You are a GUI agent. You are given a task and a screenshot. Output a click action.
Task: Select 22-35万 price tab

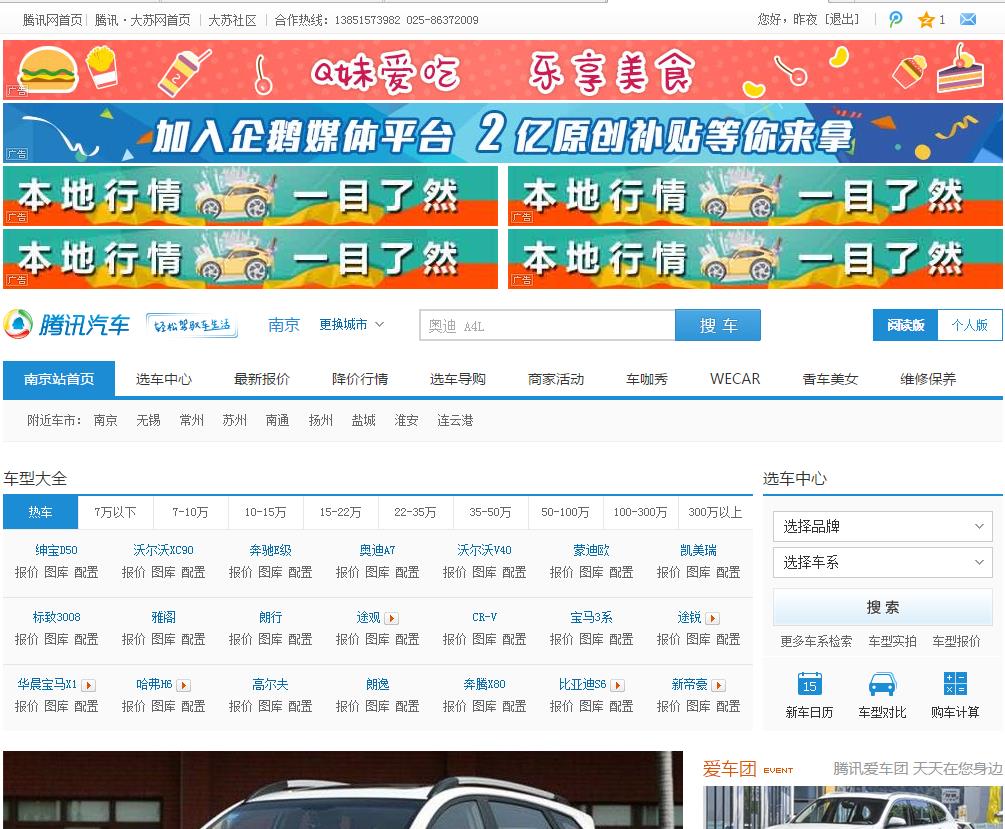click(415, 512)
